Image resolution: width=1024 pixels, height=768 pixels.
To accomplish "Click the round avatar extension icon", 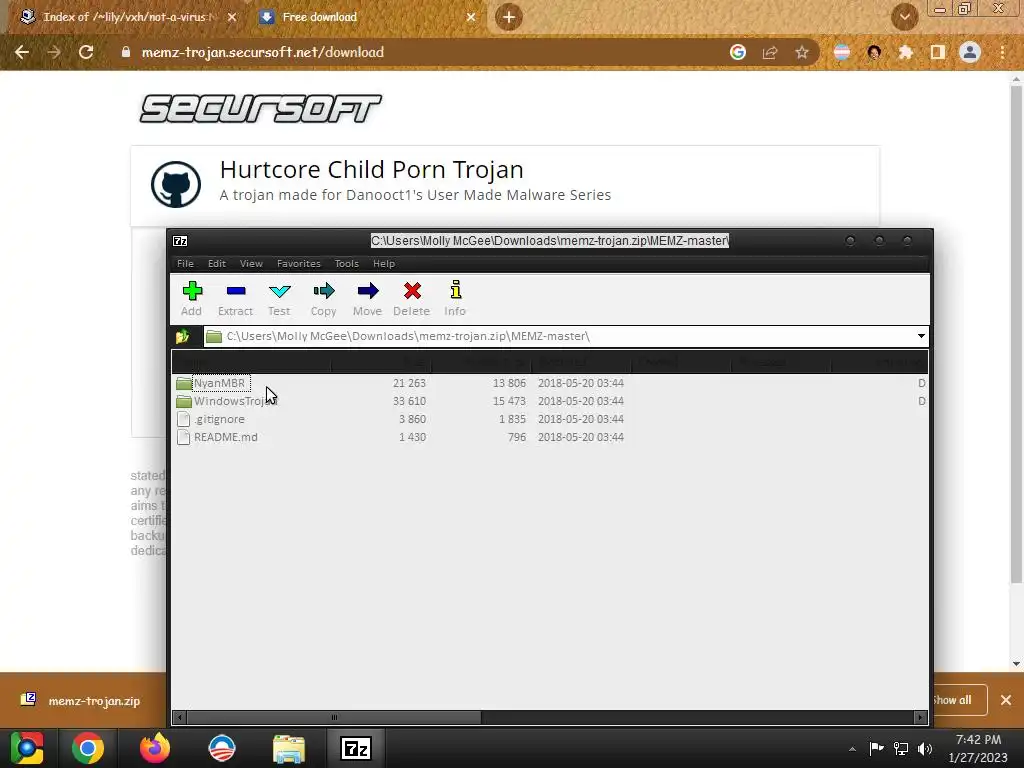I will point(874,52).
